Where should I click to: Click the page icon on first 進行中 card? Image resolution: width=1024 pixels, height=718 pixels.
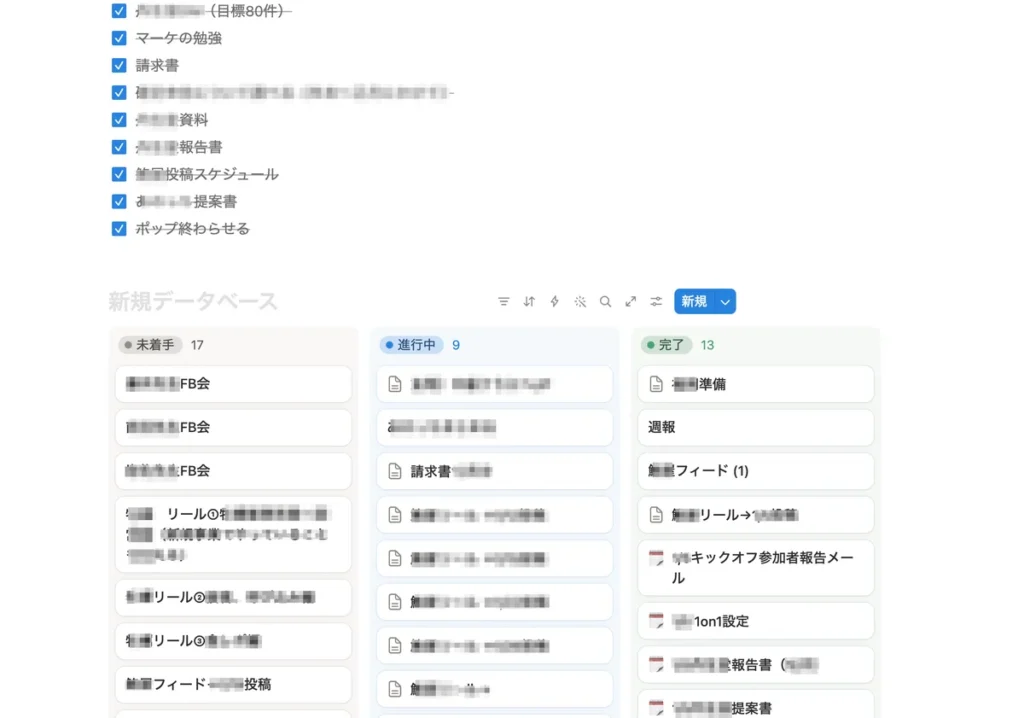395,384
